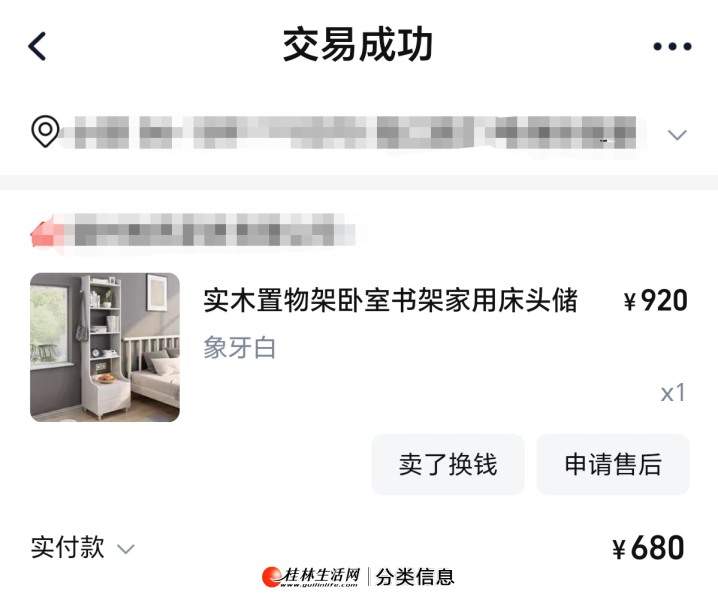Tap the x1 quantity label

(x=673, y=393)
